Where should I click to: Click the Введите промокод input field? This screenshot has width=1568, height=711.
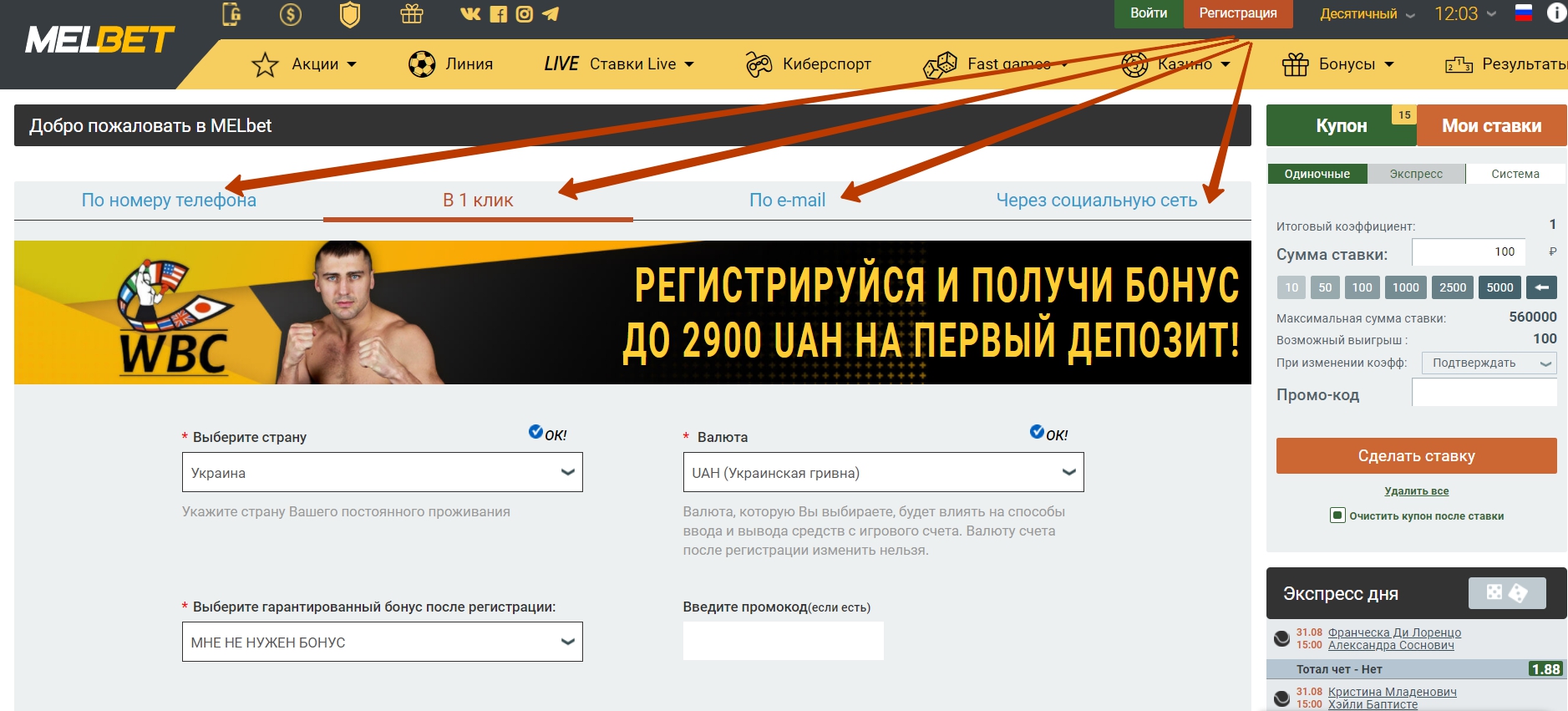coord(783,641)
